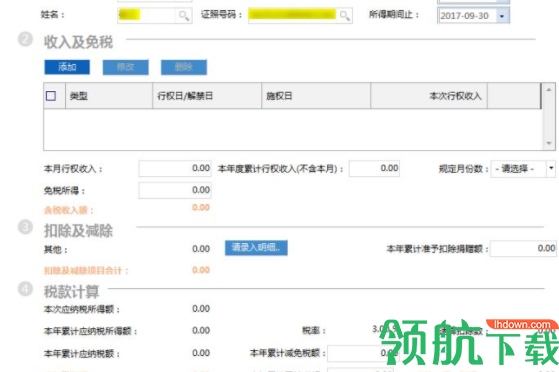
Task: Click the search icon beside the 证照号码 field
Action: [x=344, y=16]
